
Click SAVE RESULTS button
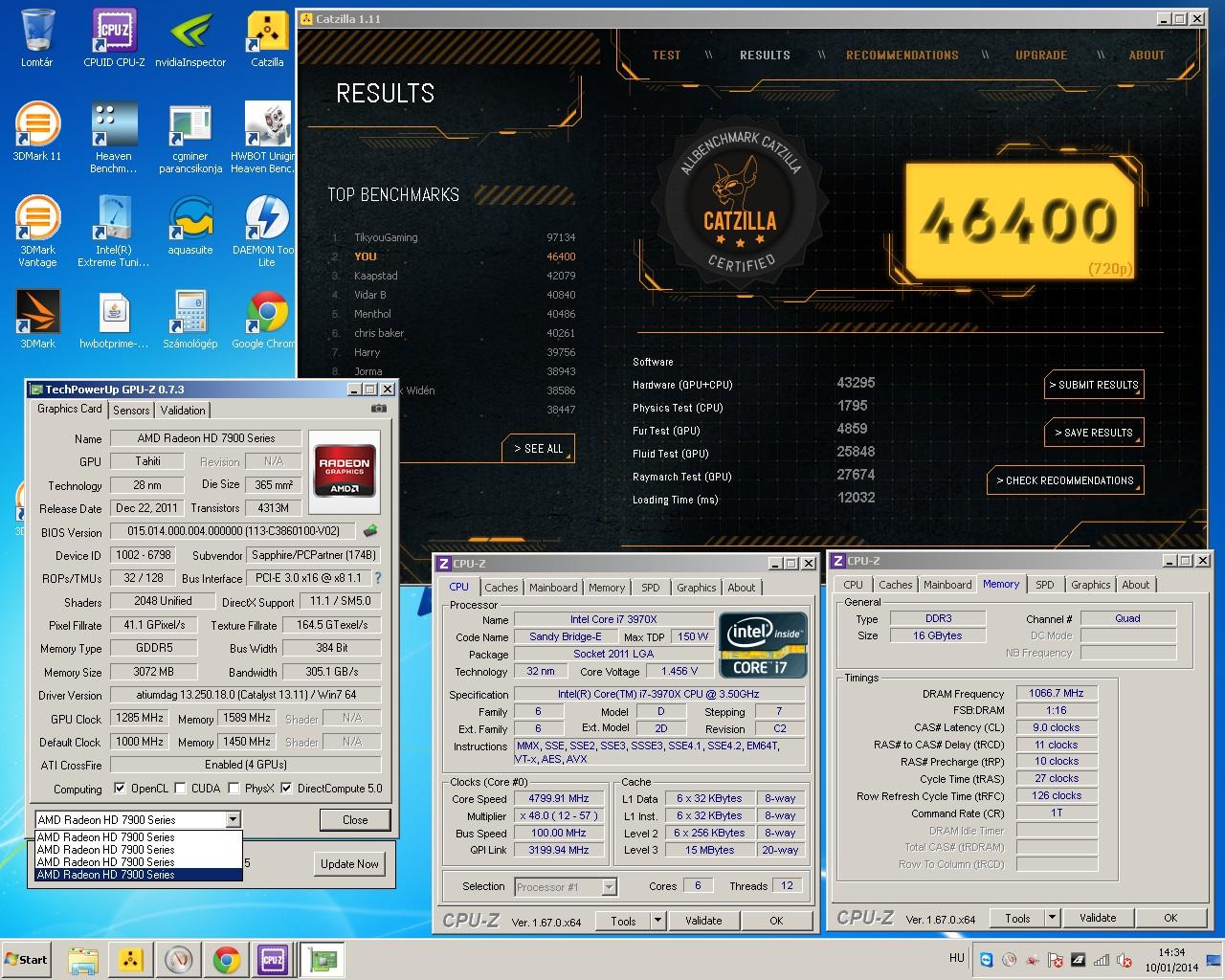(1094, 433)
